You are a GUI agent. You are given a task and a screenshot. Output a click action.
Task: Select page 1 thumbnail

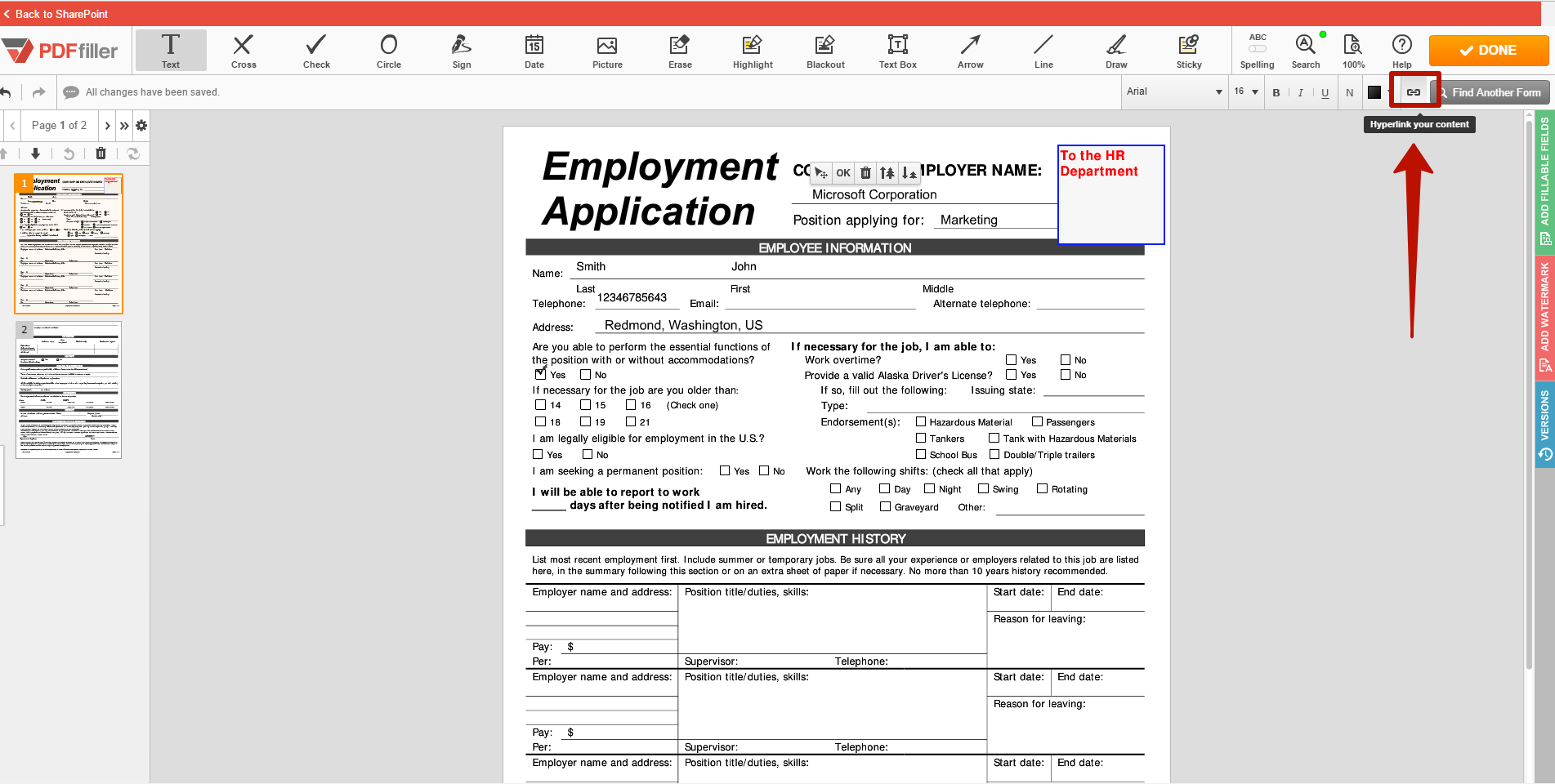(69, 243)
